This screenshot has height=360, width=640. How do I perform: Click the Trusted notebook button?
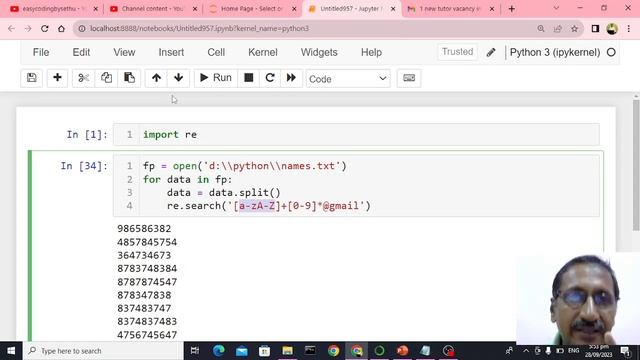point(457,52)
